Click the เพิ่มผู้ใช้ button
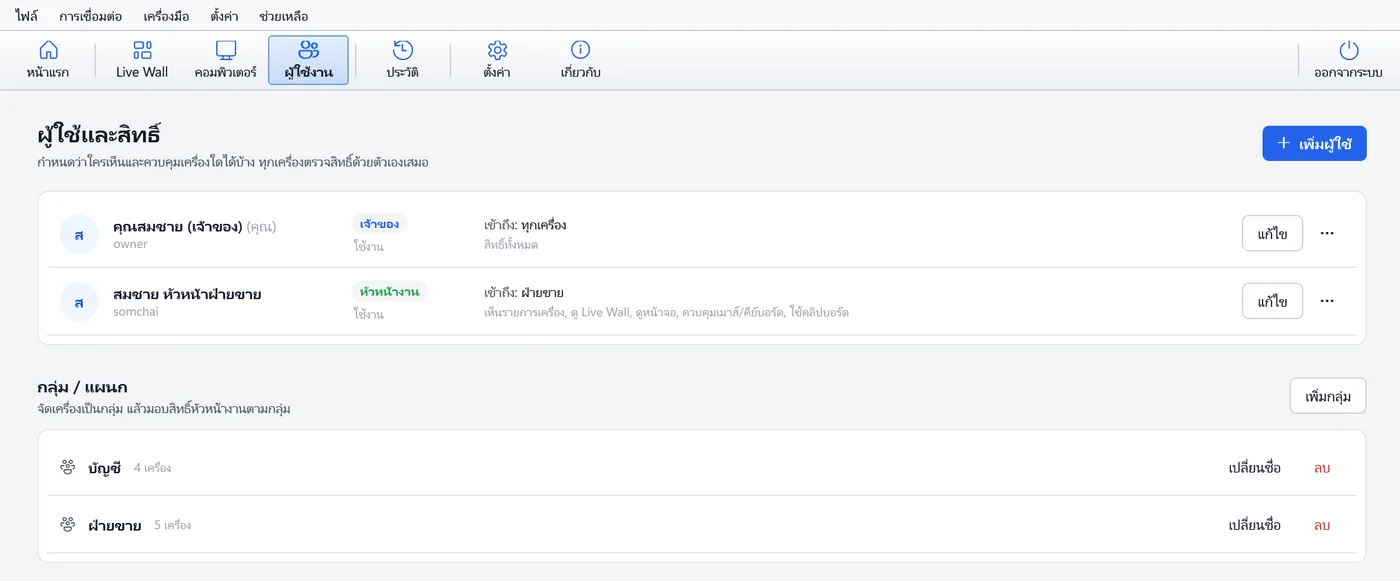Viewport: 1400px width, 581px height. (x=1314, y=143)
